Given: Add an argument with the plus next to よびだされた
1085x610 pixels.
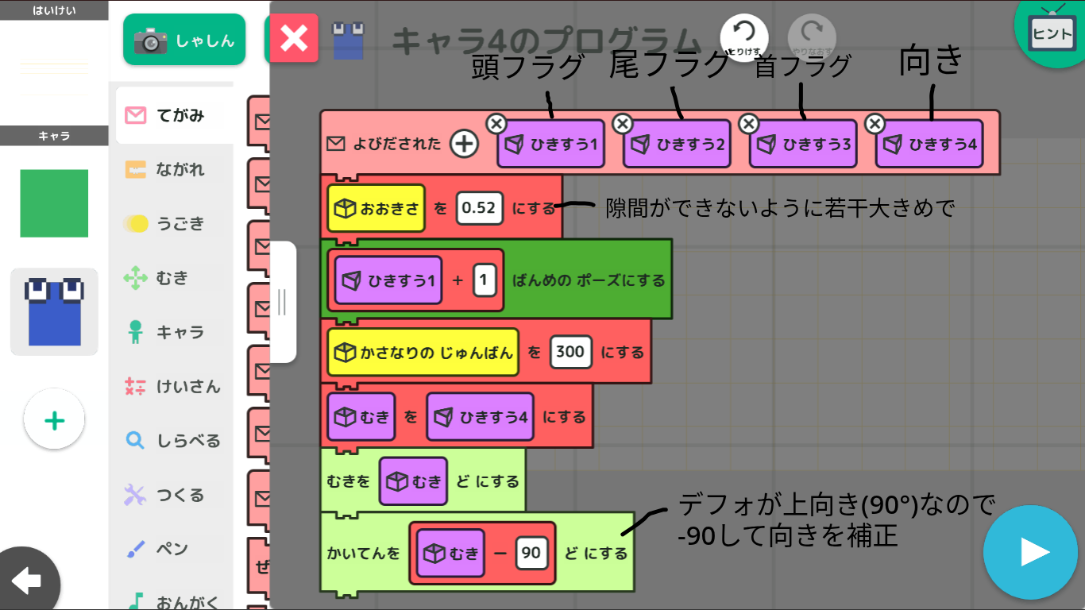Looking at the screenshot, I should point(464,144).
